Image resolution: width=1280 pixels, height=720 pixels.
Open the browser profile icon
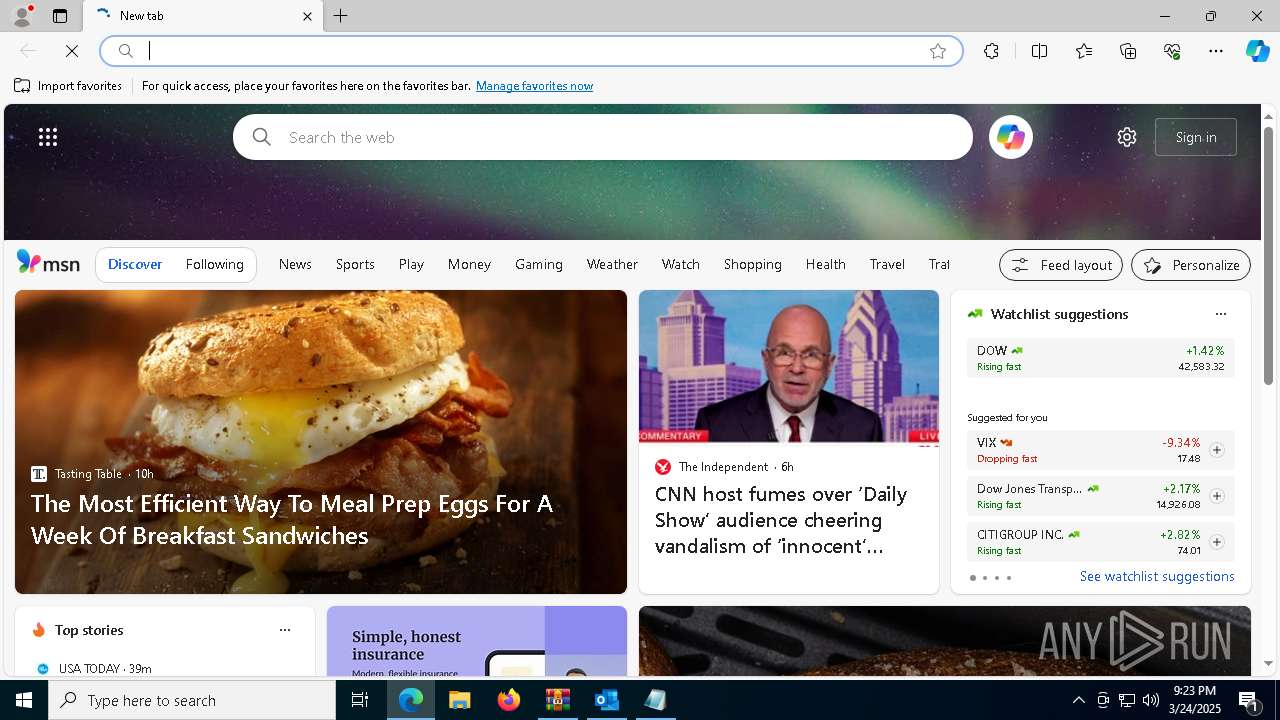click(21, 16)
